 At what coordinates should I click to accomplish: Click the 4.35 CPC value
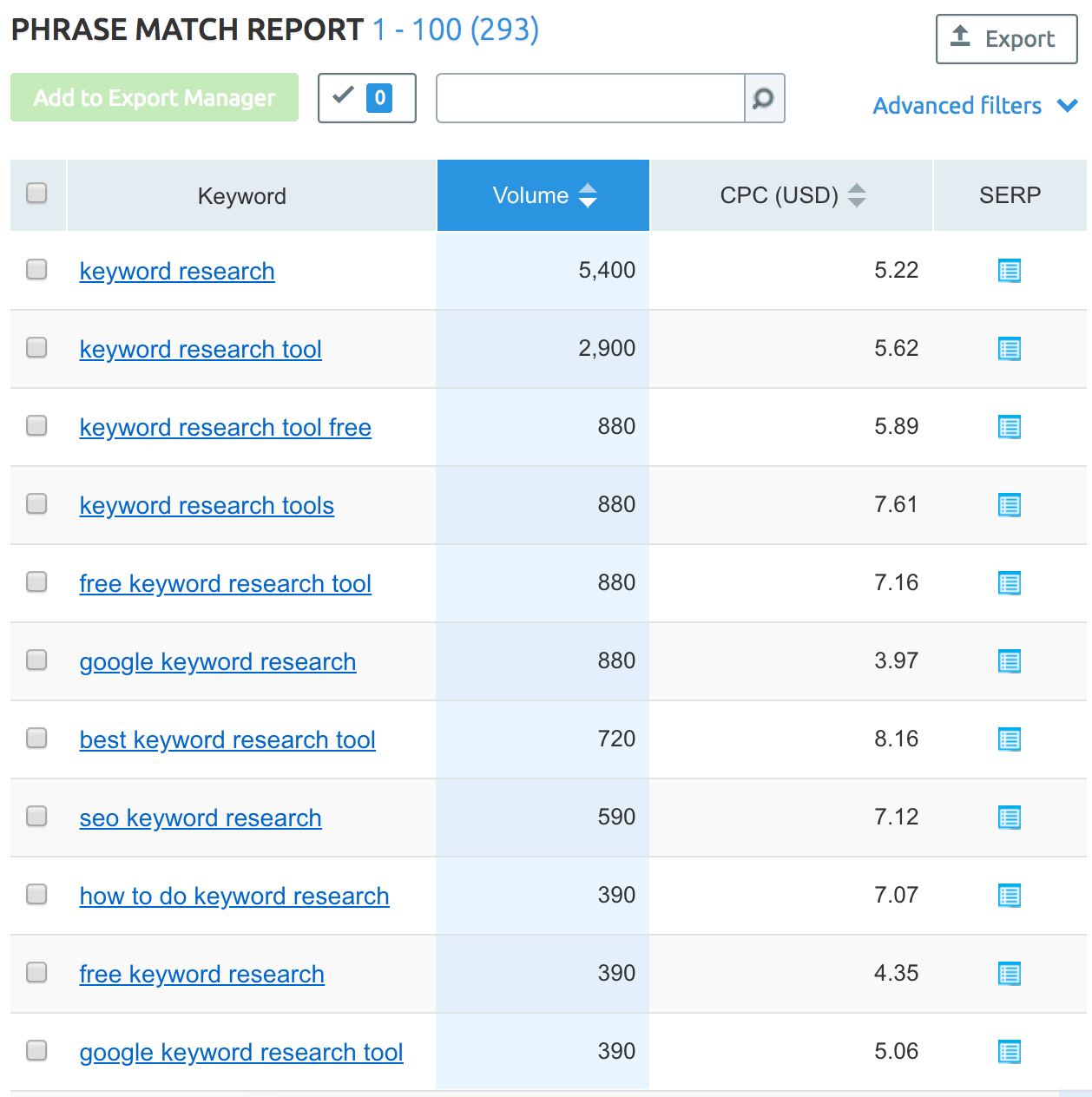point(896,973)
